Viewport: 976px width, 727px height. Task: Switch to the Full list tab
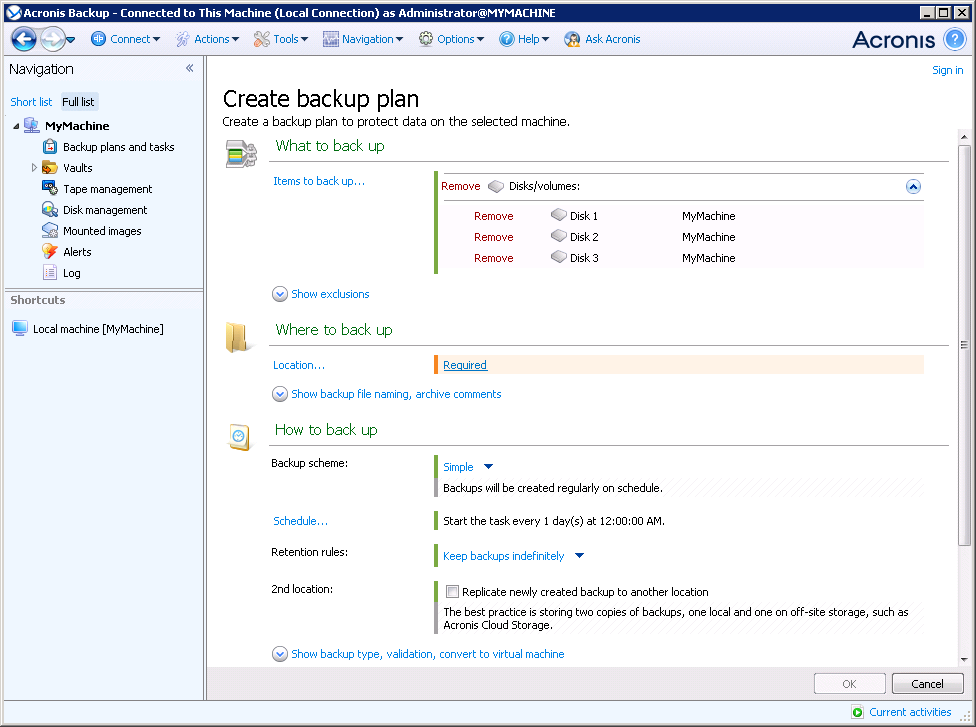tap(78, 102)
